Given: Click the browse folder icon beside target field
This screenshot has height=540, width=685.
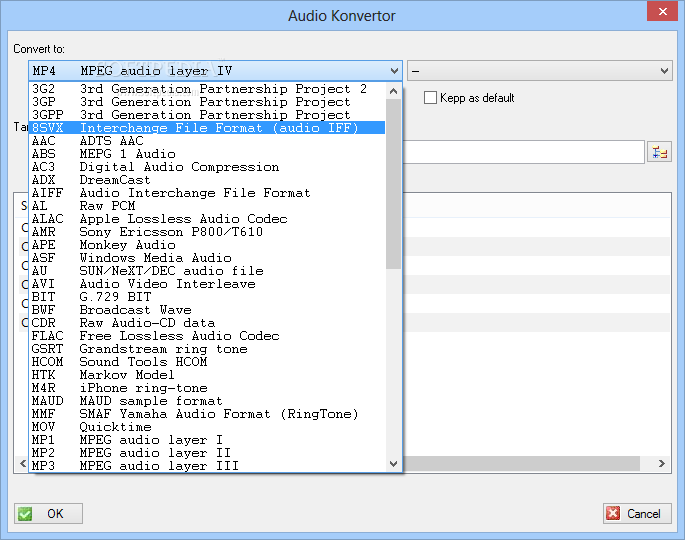Looking at the screenshot, I should coord(659,152).
